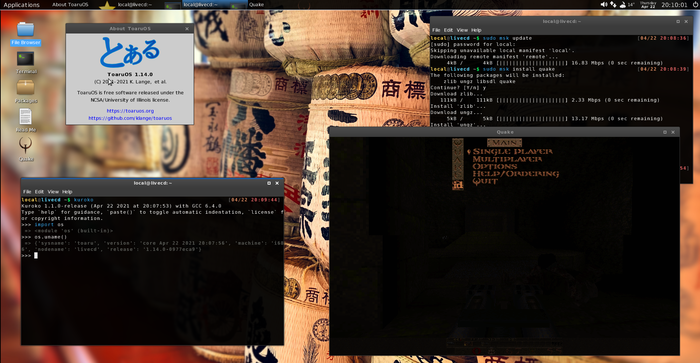Click the network status tray icon
This screenshot has height=363, width=700.
click(x=613, y=4)
